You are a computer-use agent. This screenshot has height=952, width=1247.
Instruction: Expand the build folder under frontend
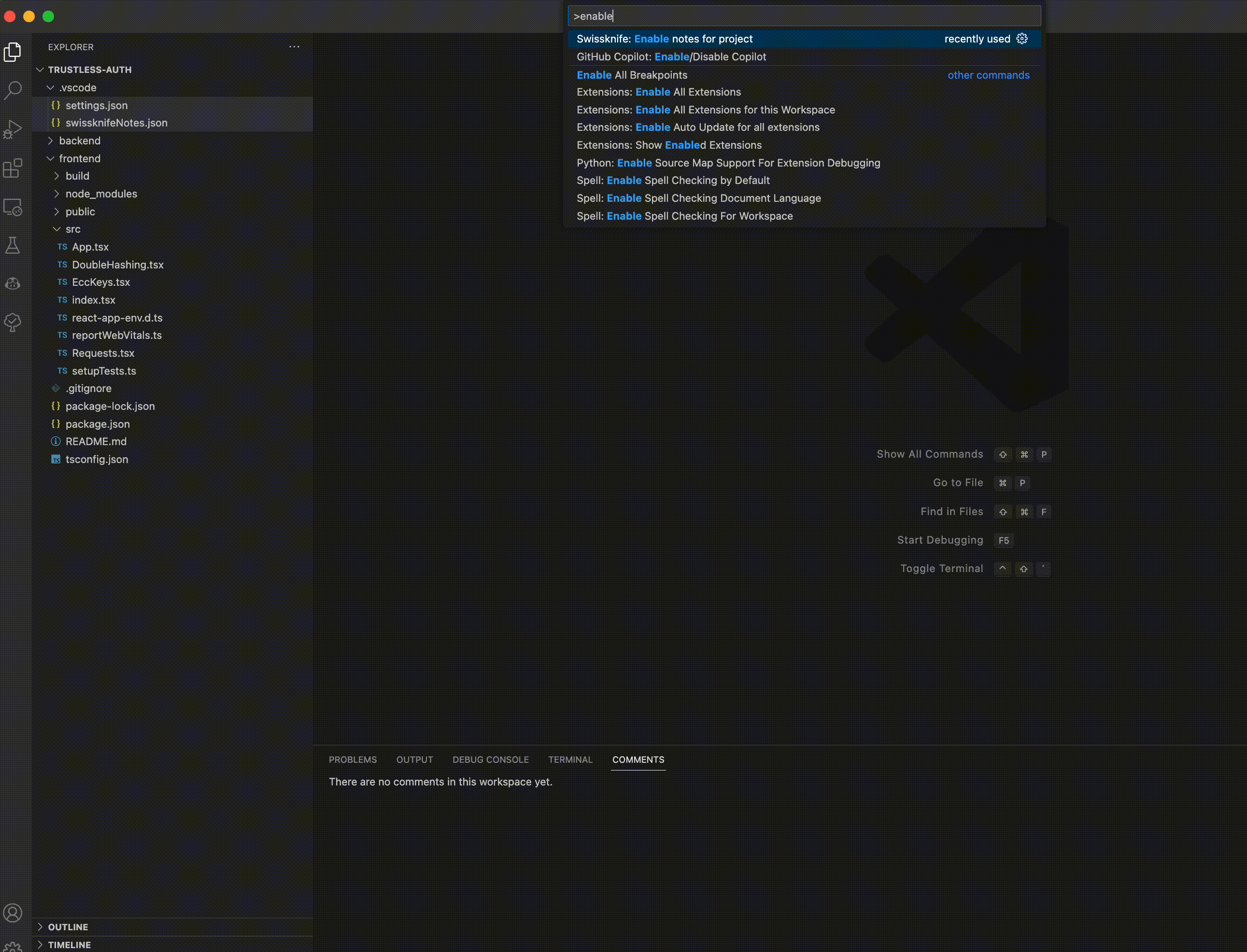point(76,175)
